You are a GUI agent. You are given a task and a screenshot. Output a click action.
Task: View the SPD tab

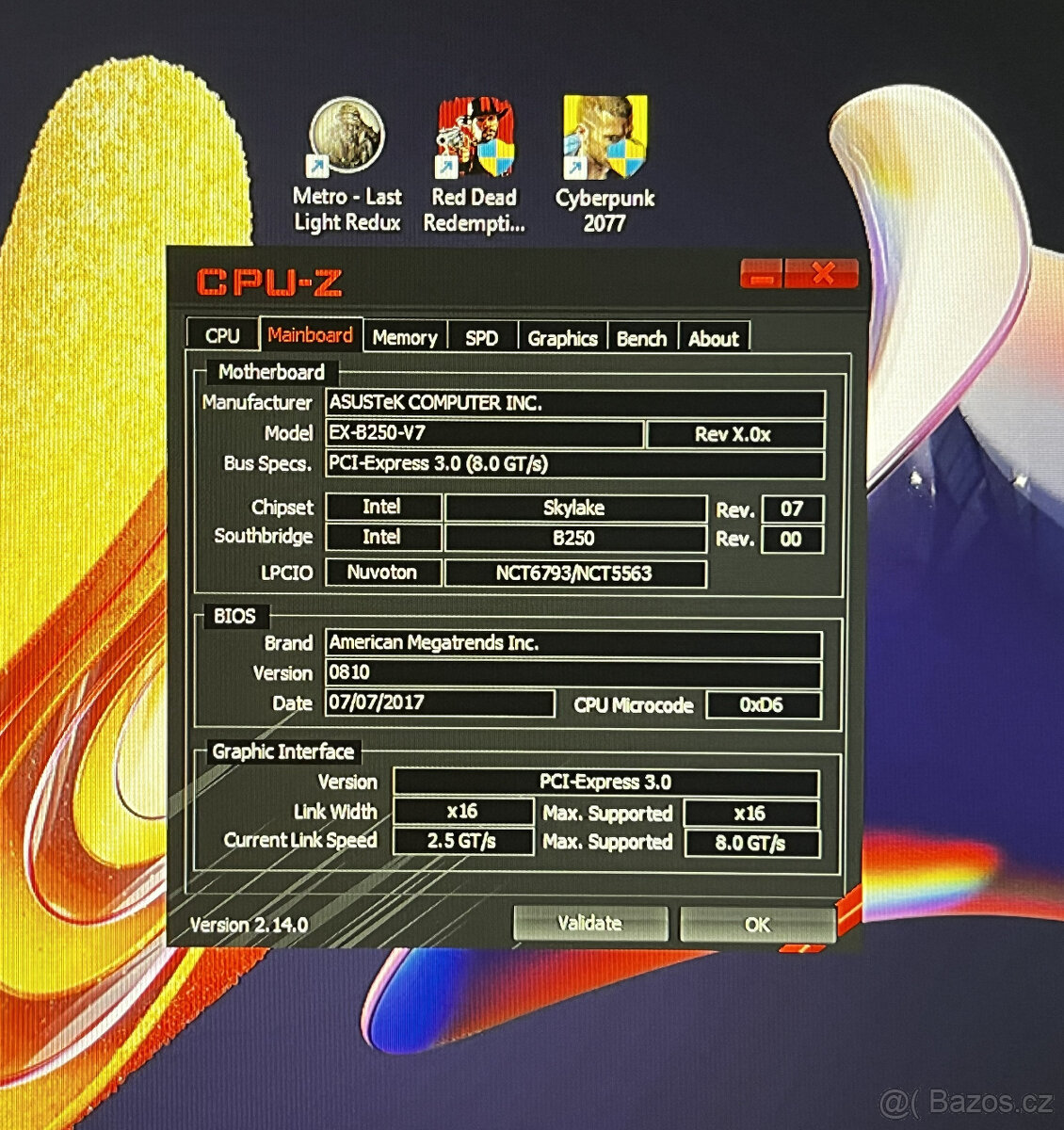click(x=482, y=338)
